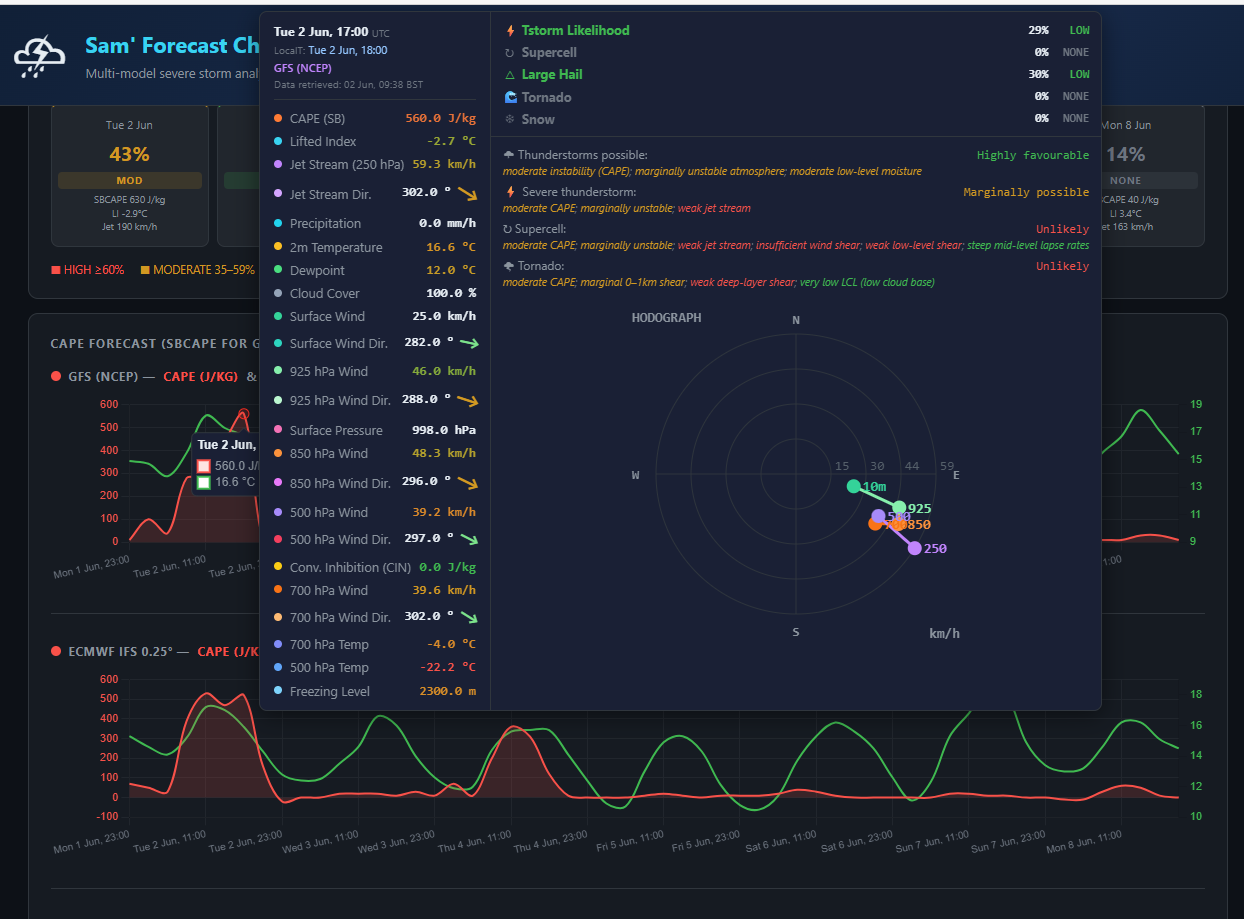Click the red HIGH ≥60% legend swatch

[56, 270]
